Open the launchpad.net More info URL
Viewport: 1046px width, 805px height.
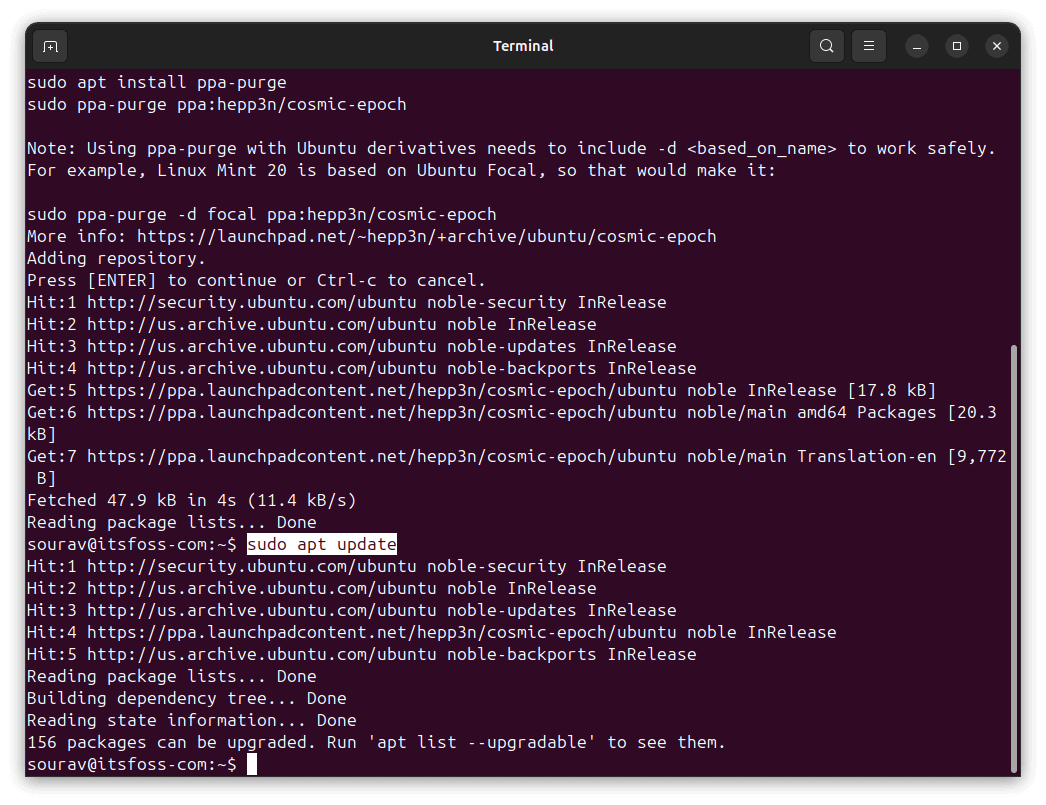click(426, 236)
